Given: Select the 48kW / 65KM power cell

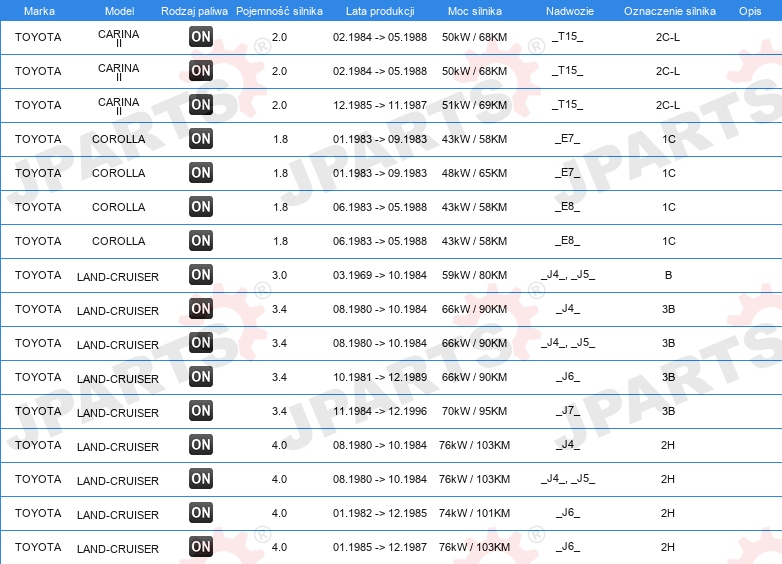Looking at the screenshot, I should 474,173.
